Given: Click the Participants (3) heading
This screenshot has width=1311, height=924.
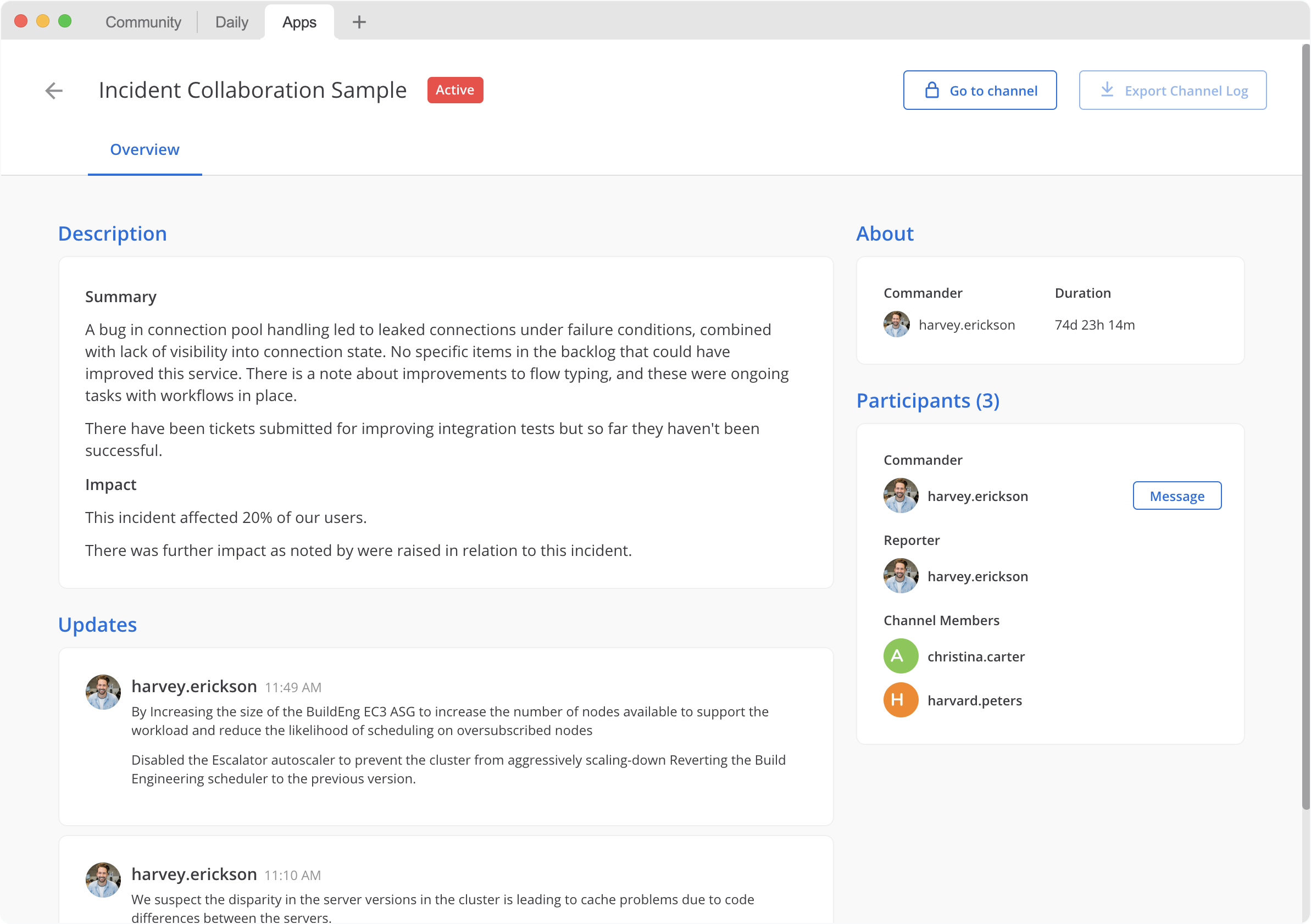Looking at the screenshot, I should [x=928, y=400].
